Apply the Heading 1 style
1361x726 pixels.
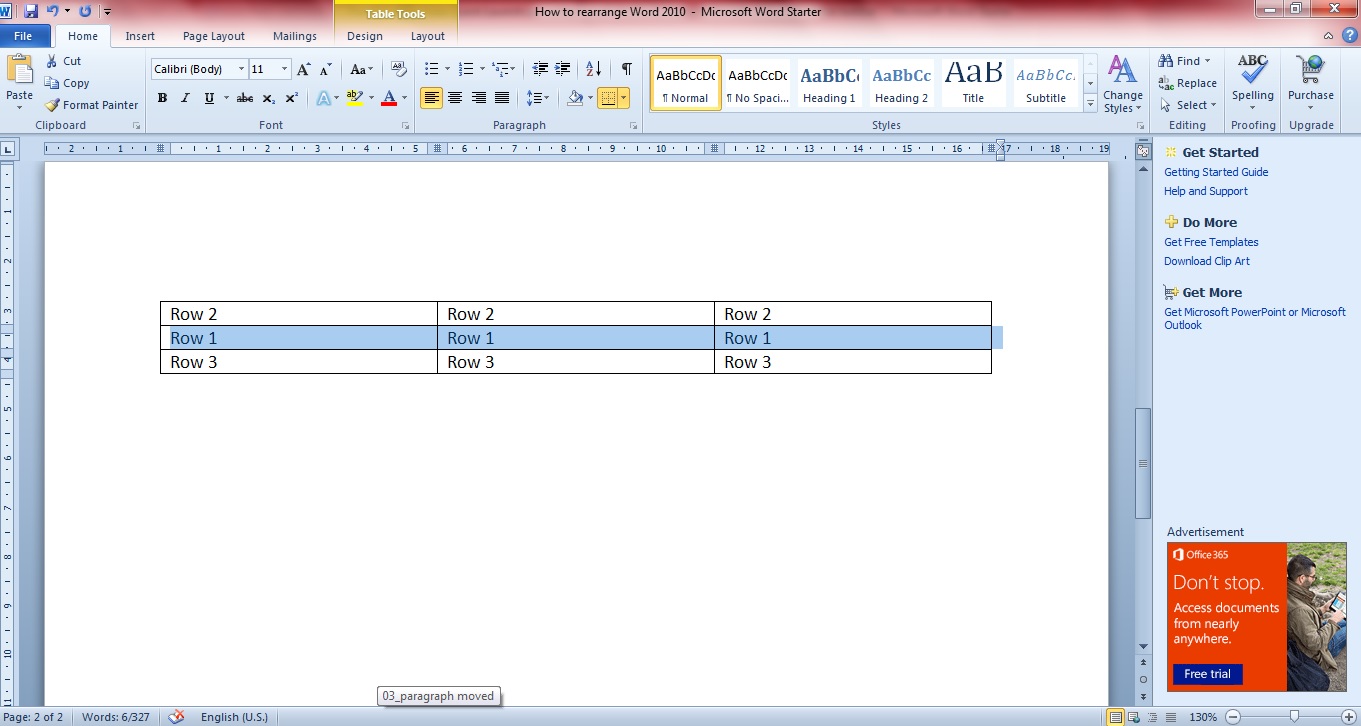pos(829,83)
